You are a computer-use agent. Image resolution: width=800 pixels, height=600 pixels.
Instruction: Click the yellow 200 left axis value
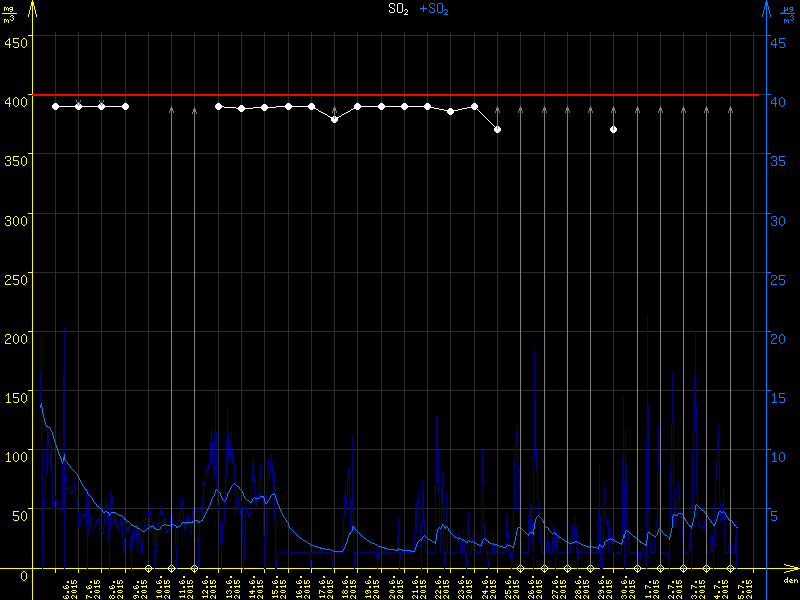[x=14, y=338]
